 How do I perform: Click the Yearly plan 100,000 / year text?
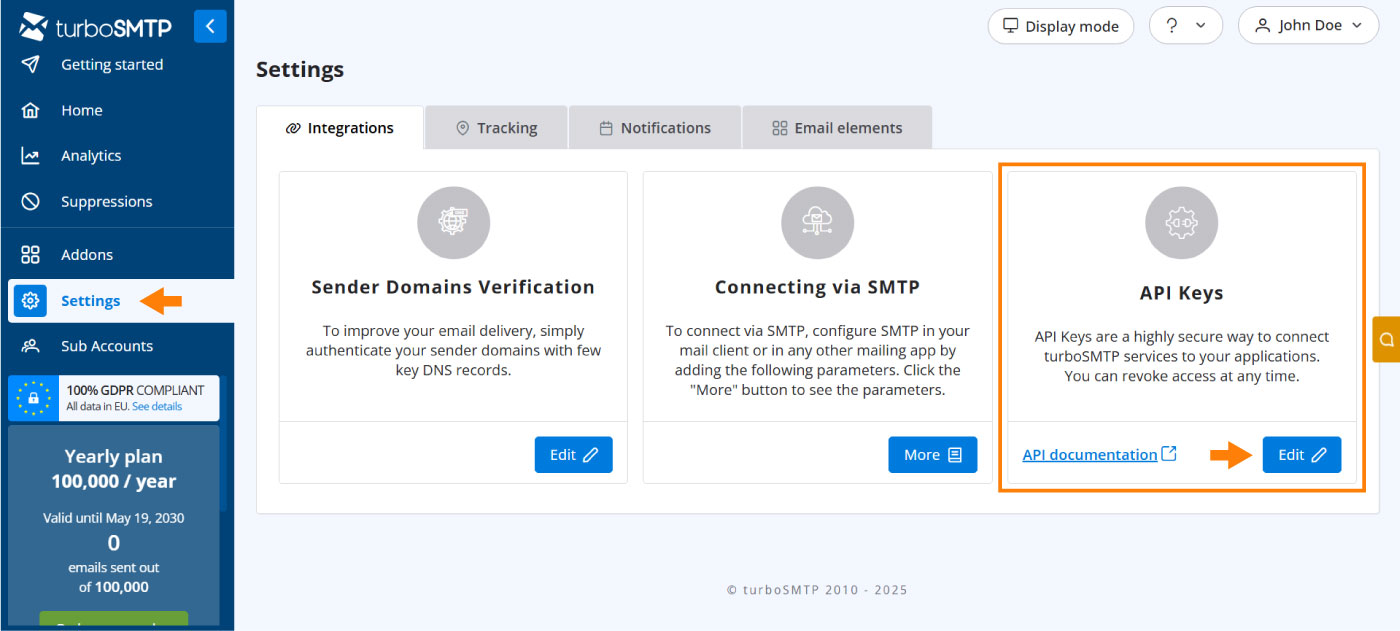click(x=114, y=468)
